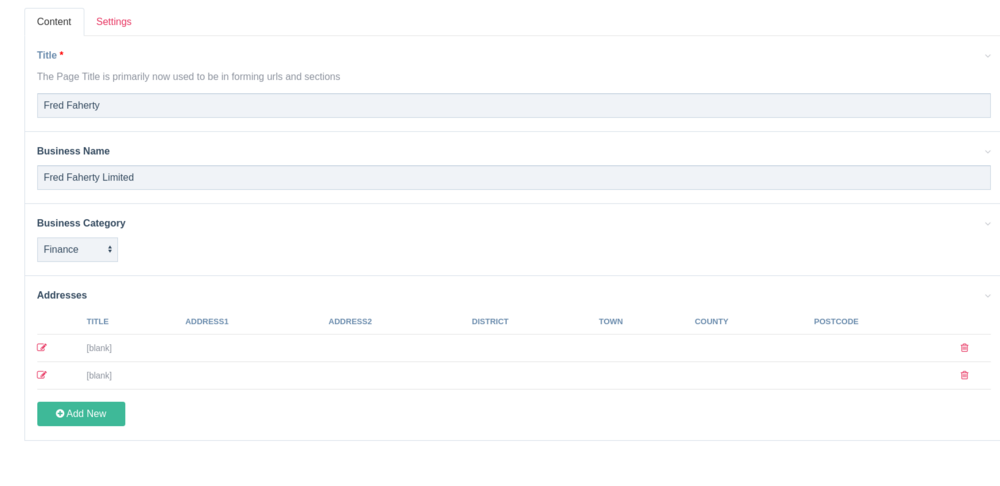Edit the second address row

point(42,376)
